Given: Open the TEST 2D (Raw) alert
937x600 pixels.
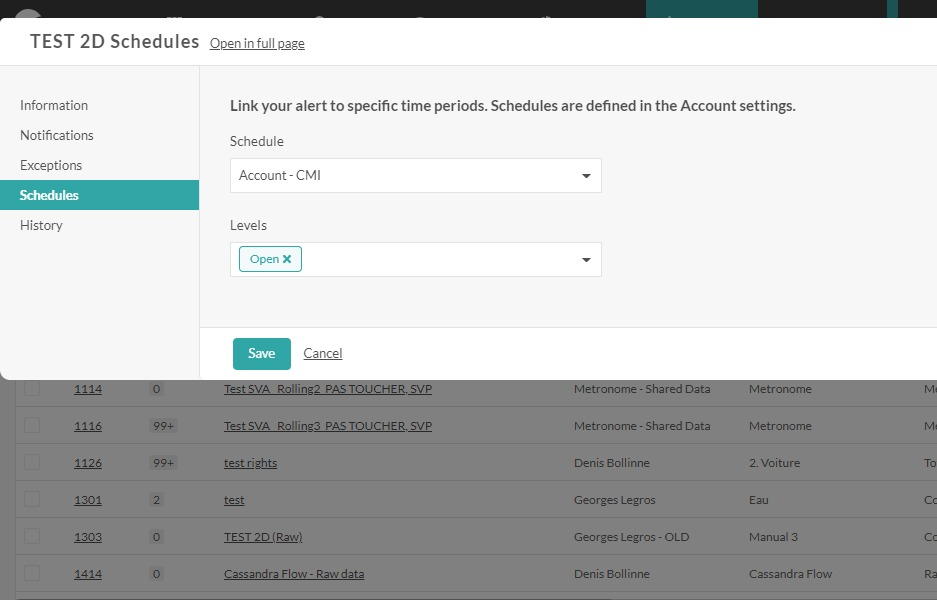Looking at the screenshot, I should click(262, 536).
